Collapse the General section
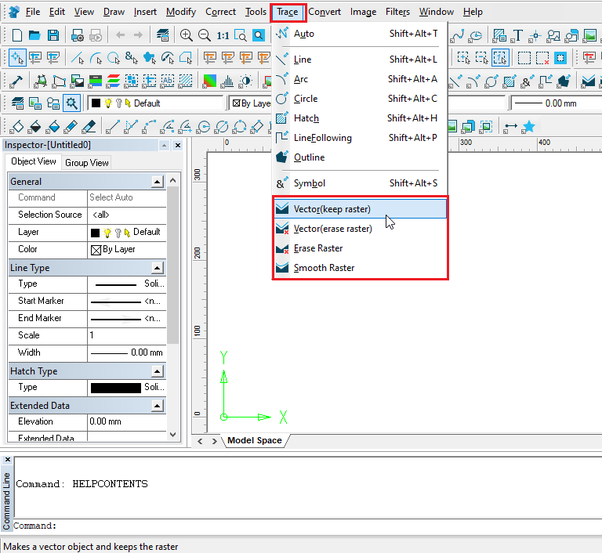Screen dimensions: 602x553 pos(157,182)
